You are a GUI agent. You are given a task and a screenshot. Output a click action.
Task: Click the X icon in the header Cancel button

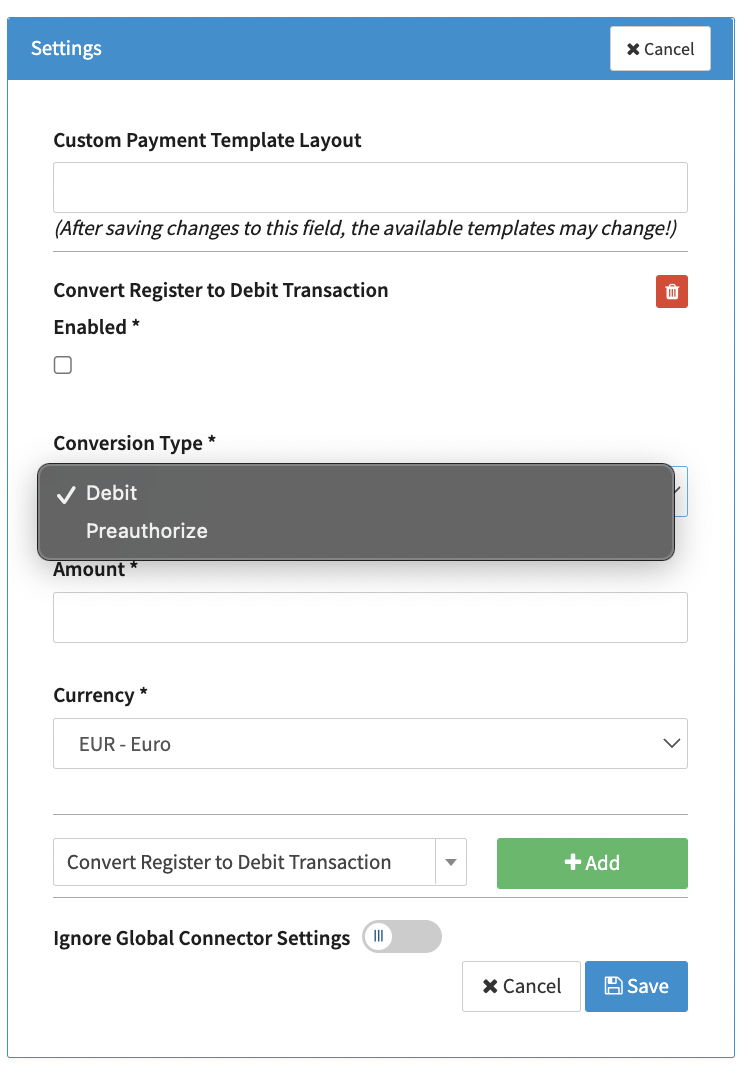[x=633, y=49]
